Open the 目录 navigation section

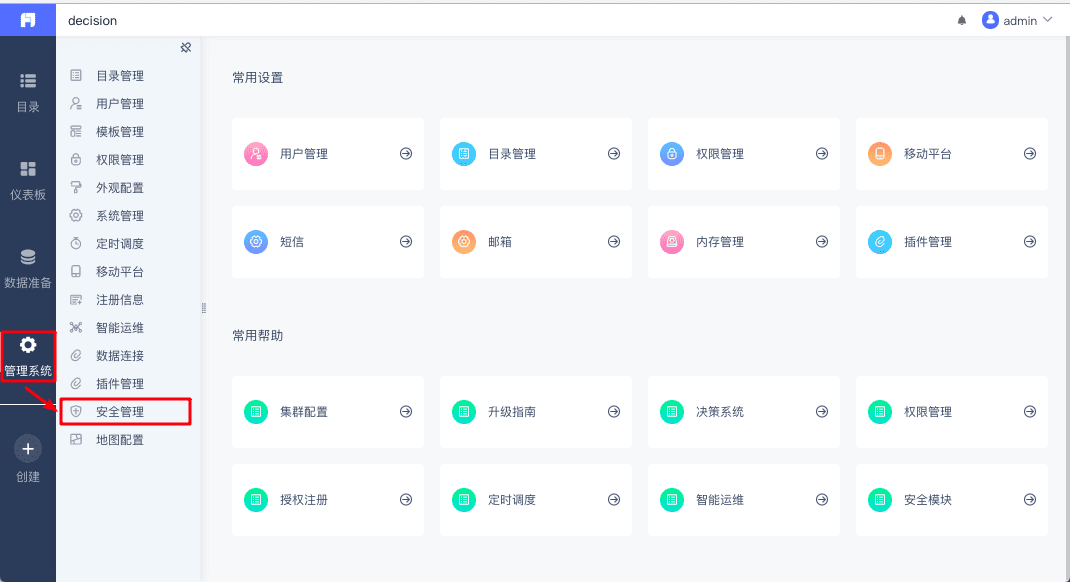28,92
